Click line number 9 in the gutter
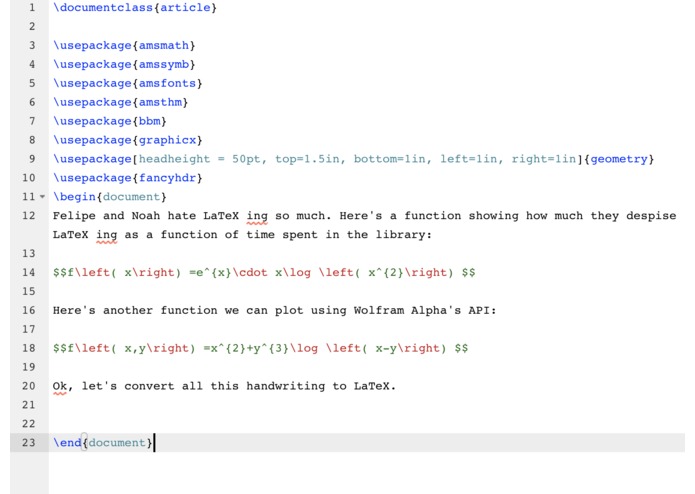The width and height of the screenshot is (695, 494). click(x=32, y=159)
